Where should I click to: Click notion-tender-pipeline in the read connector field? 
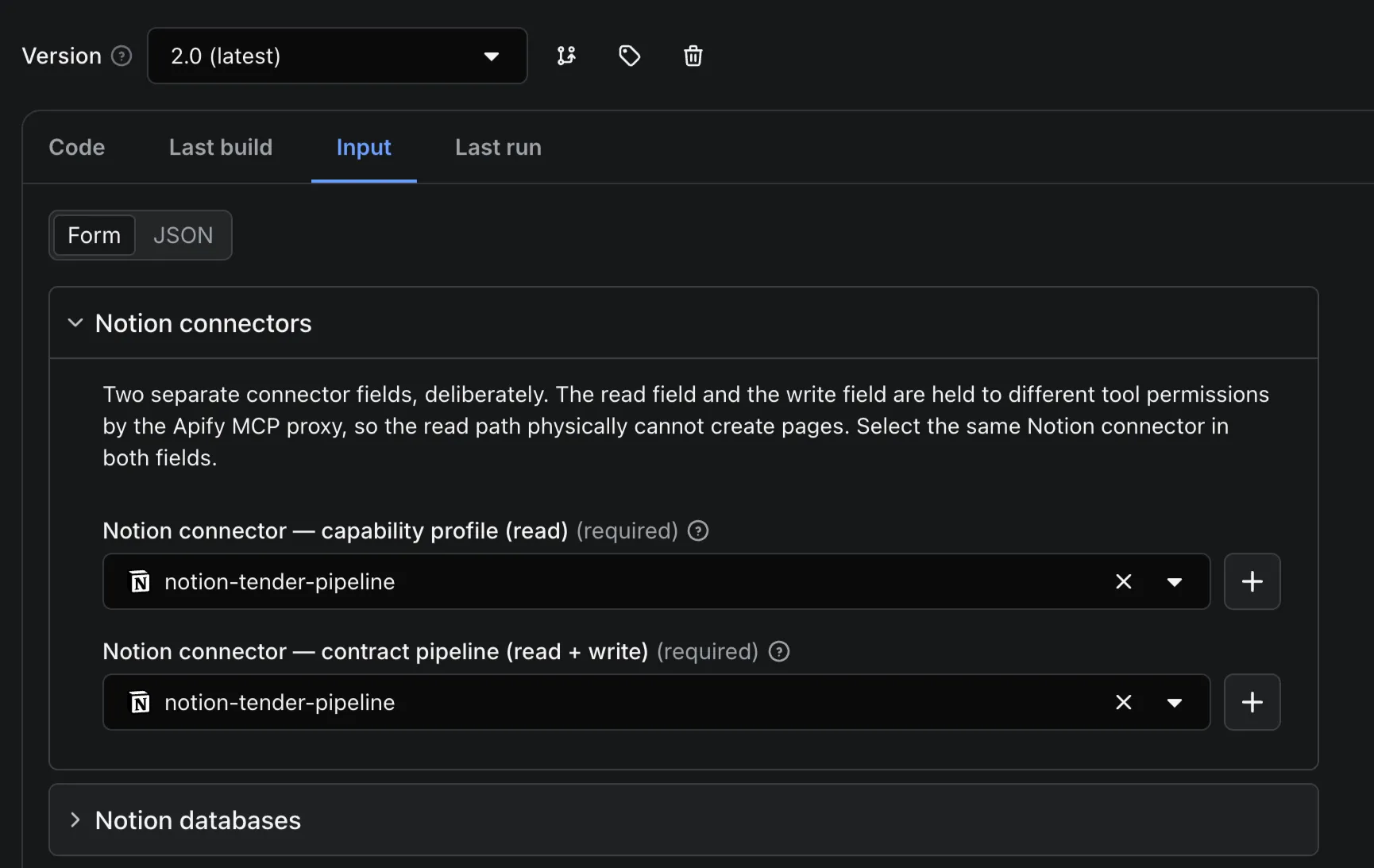[x=280, y=581]
